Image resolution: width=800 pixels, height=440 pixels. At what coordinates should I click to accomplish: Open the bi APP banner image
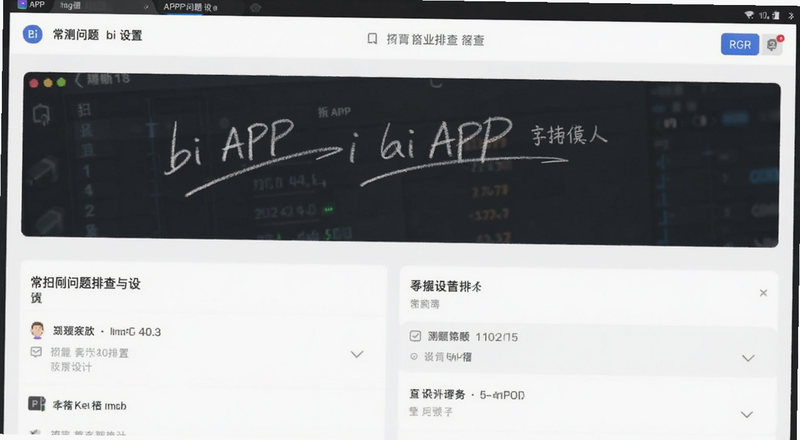[401, 160]
